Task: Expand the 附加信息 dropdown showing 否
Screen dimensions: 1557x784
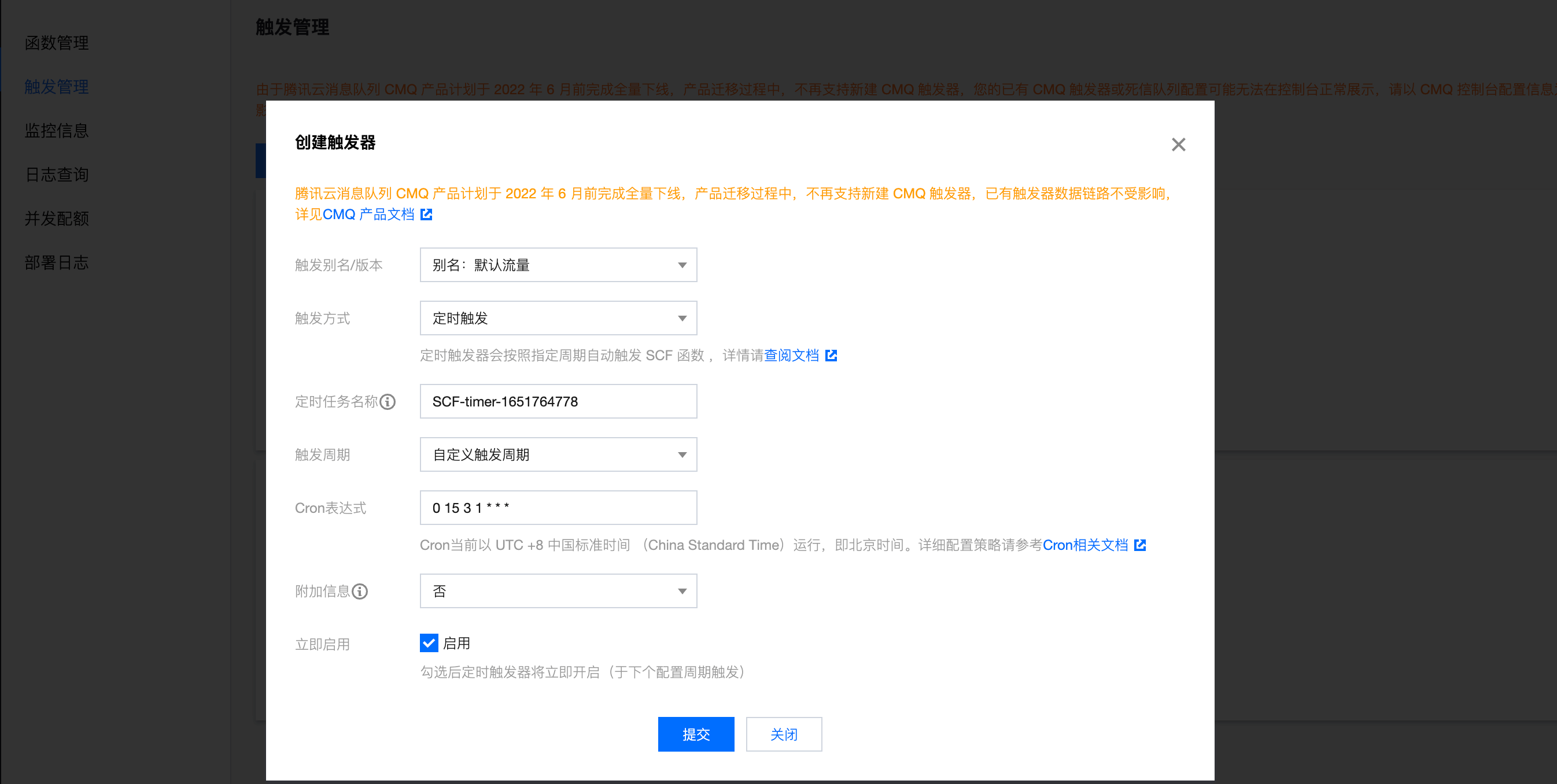Action: pos(558,591)
